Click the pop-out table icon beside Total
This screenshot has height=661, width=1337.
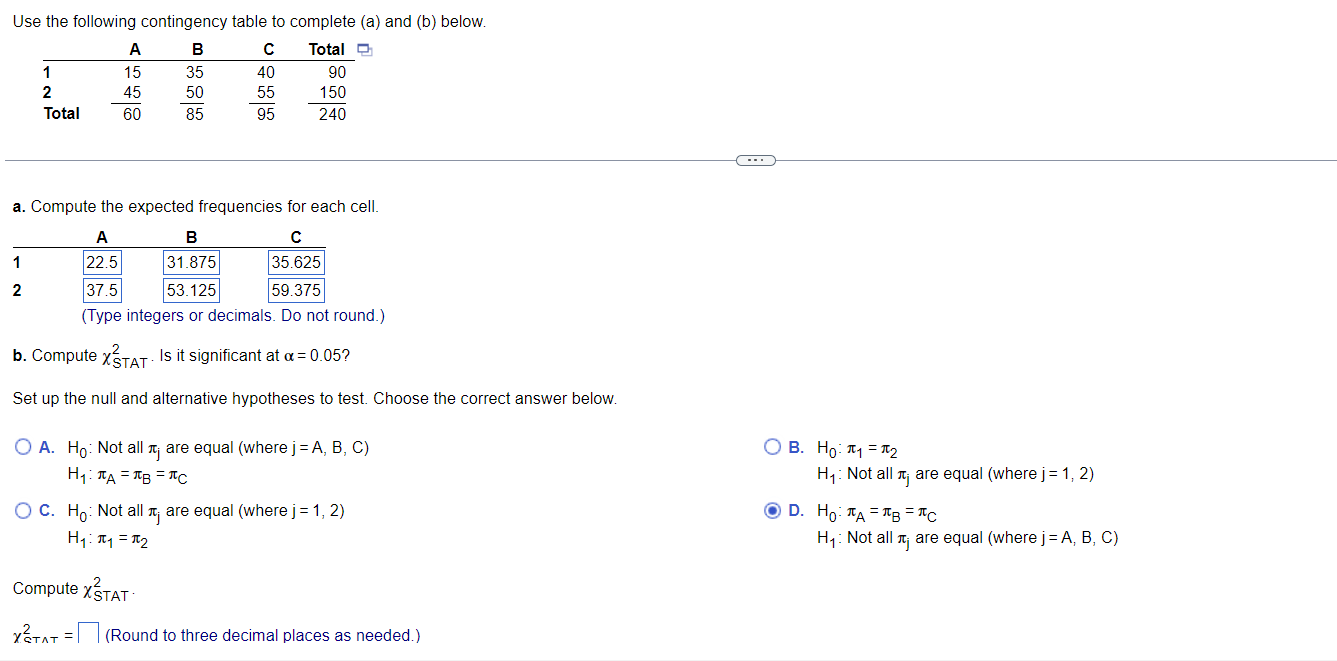click(x=364, y=48)
